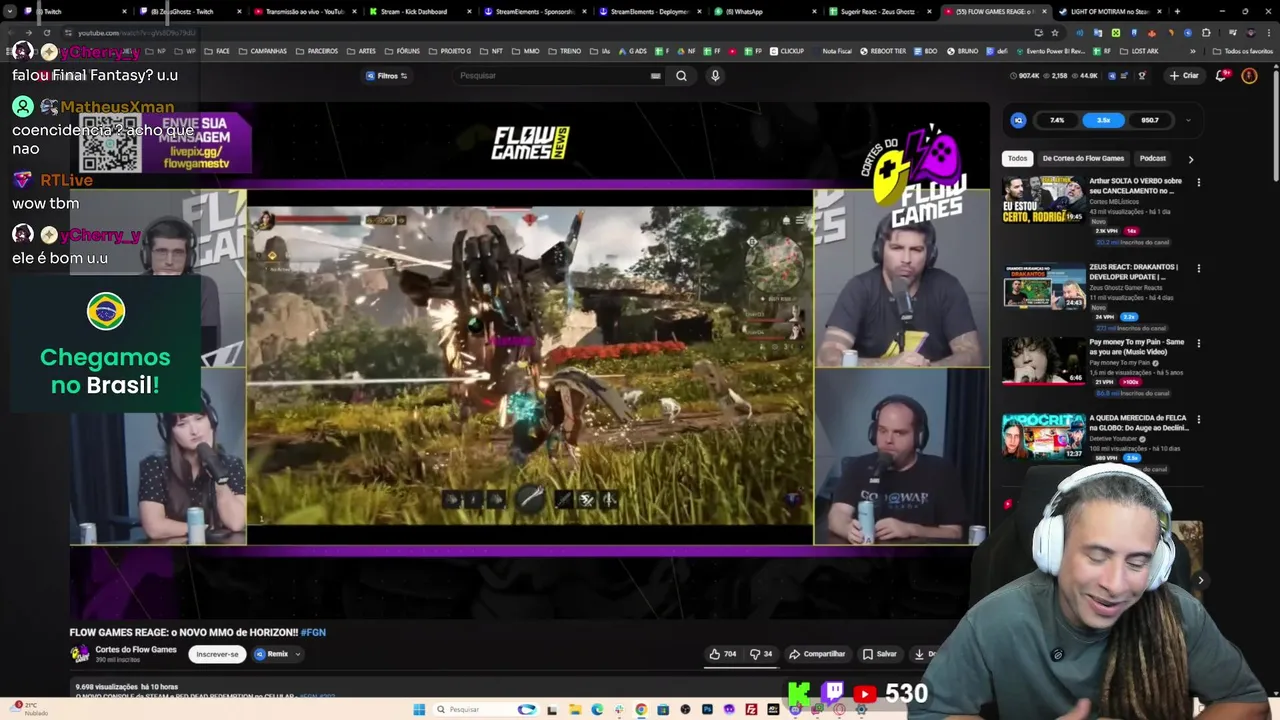
Task: Open the YouTube Filtros button
Action: [x=386, y=75]
